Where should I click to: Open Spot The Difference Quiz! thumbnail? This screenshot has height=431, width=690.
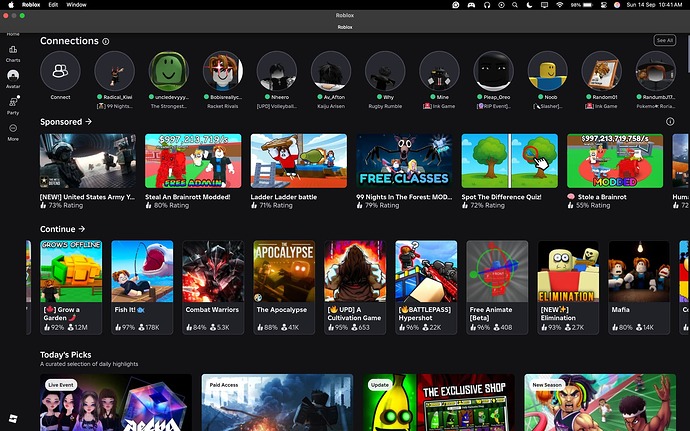510,161
